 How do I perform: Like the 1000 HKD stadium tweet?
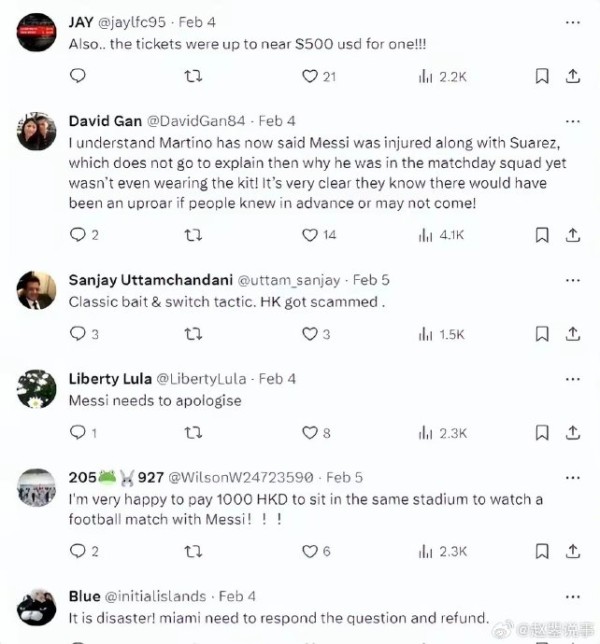tap(310, 551)
